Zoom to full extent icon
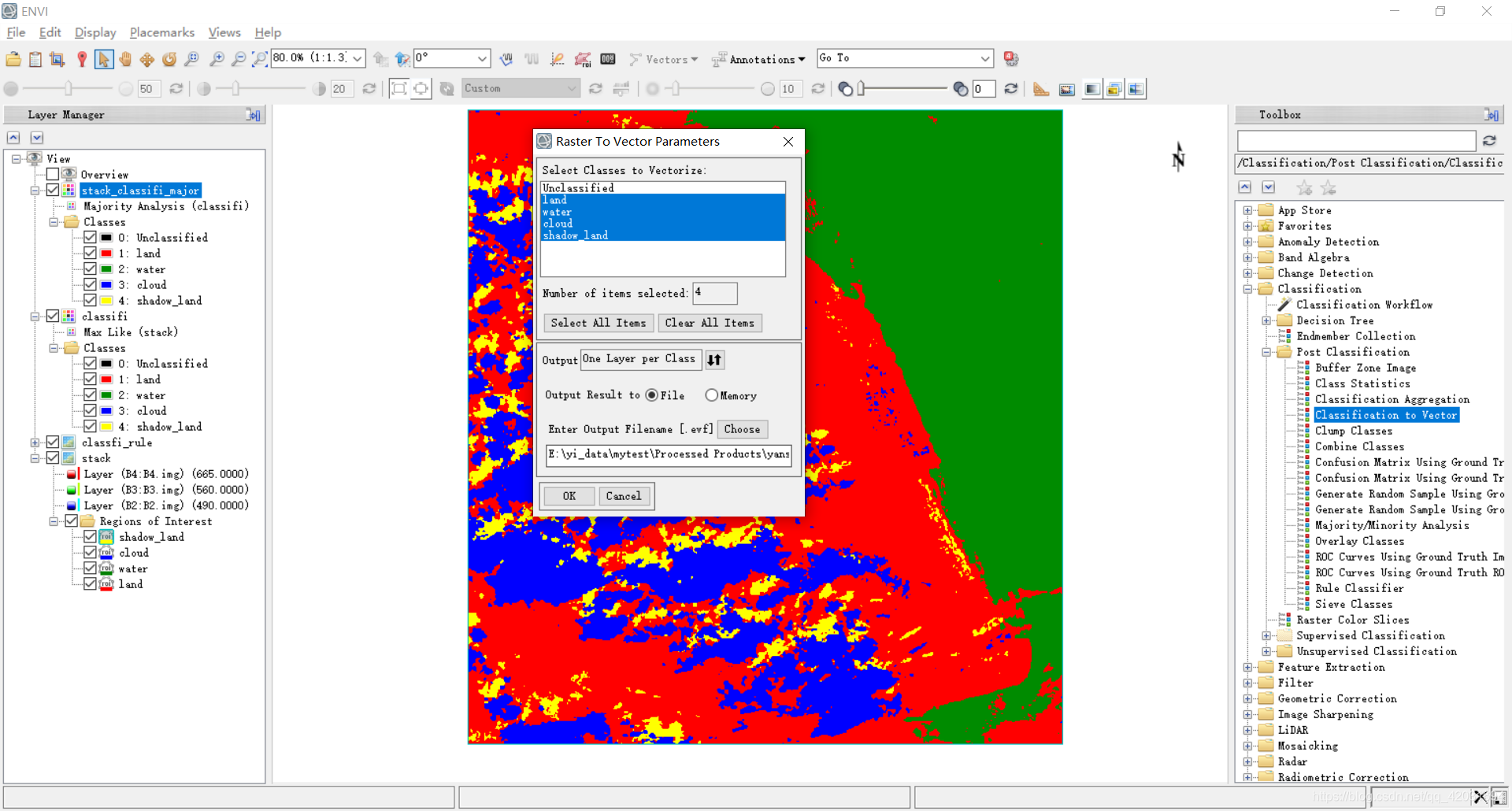The height and width of the screenshot is (811, 1512). point(260,59)
